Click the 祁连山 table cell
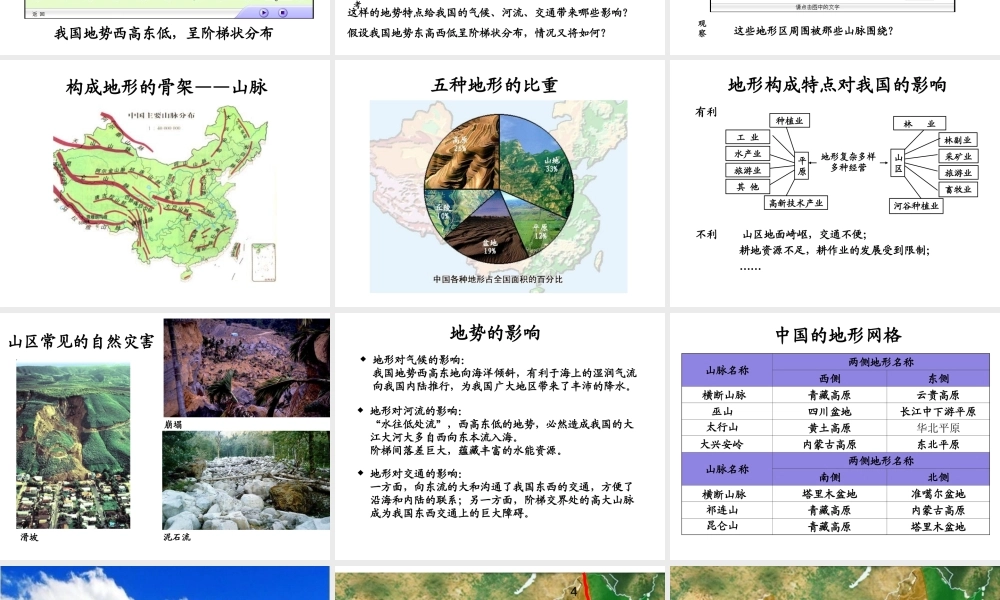1000x600 pixels. [x=726, y=510]
